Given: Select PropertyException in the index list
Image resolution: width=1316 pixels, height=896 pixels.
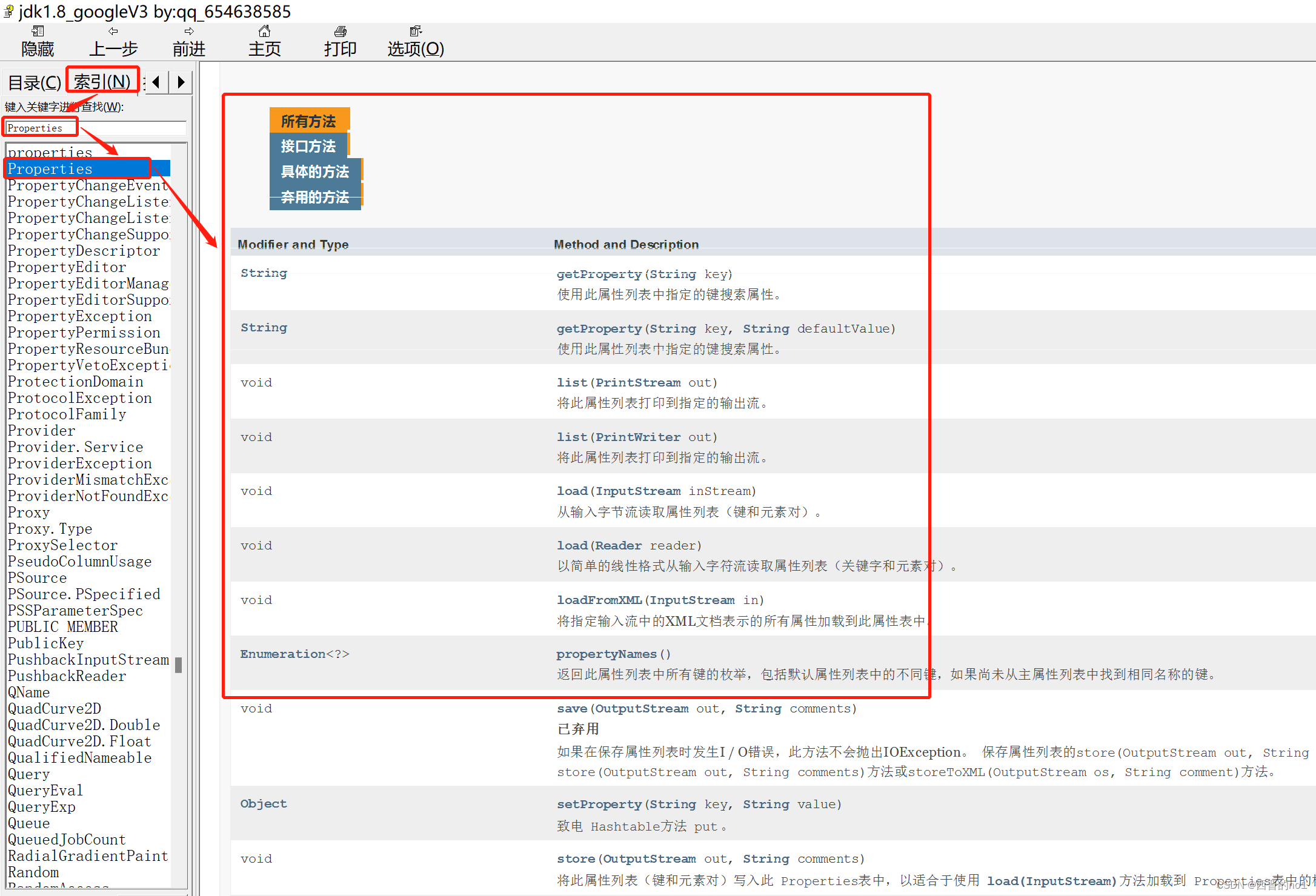Looking at the screenshot, I should click(x=80, y=316).
